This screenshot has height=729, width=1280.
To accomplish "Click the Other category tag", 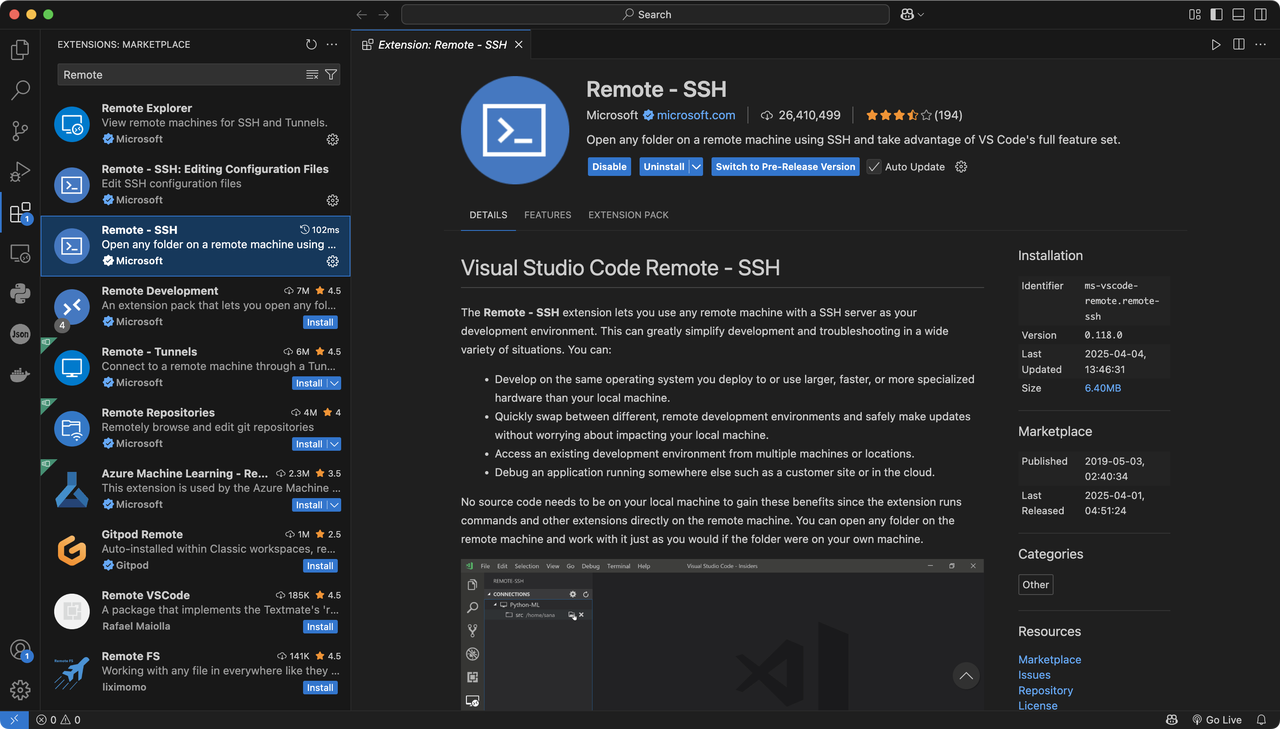I will tap(1036, 585).
